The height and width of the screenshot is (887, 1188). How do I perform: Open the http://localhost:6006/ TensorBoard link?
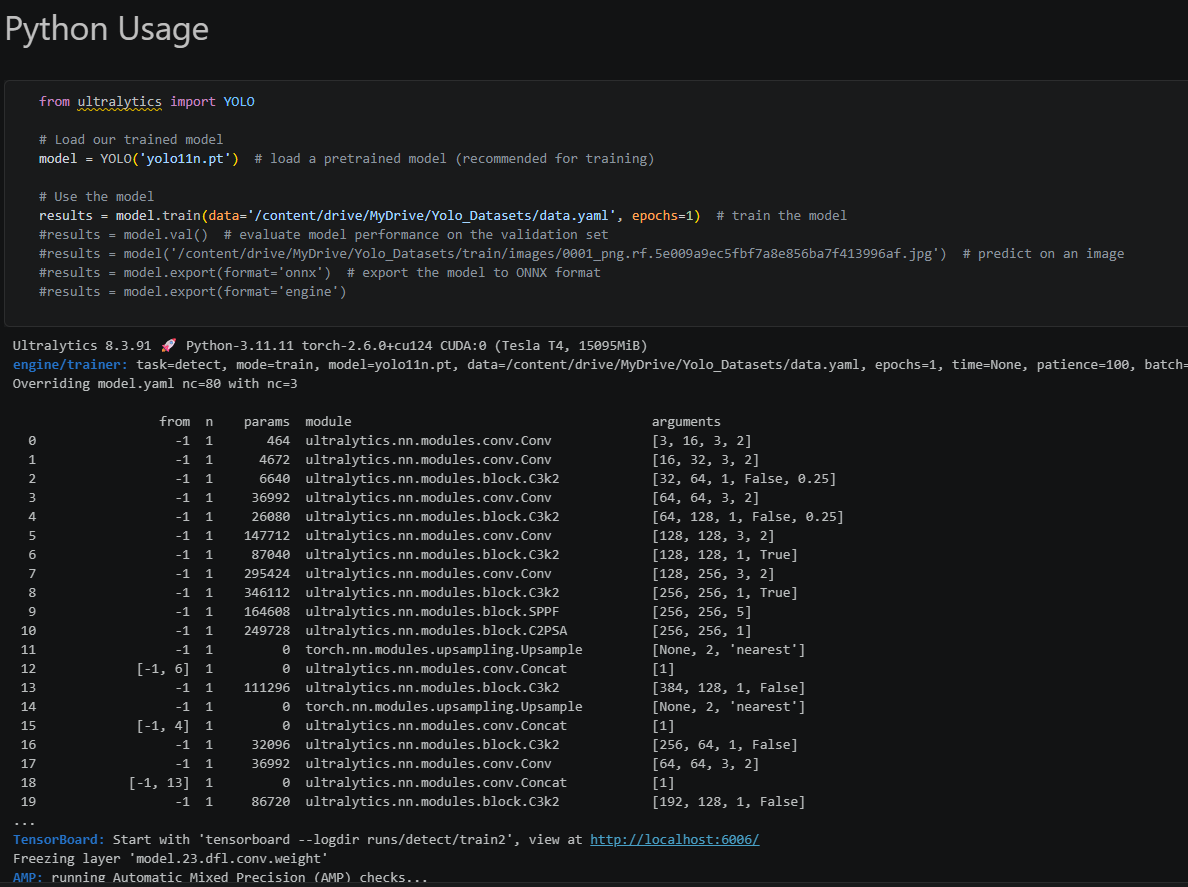tap(674, 839)
